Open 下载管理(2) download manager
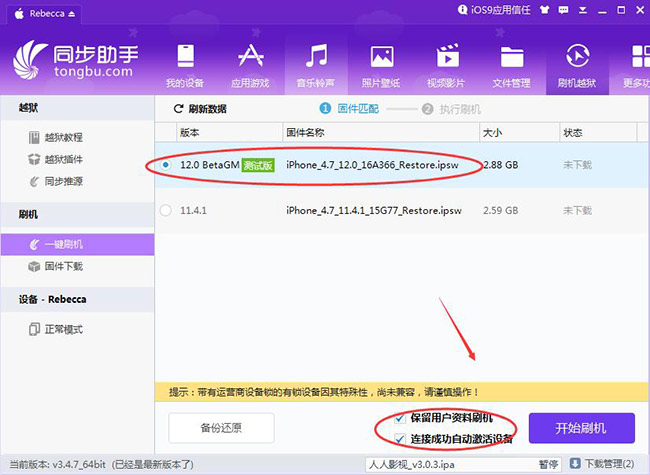Image resolution: width=650 pixels, height=475 pixels. point(609,464)
